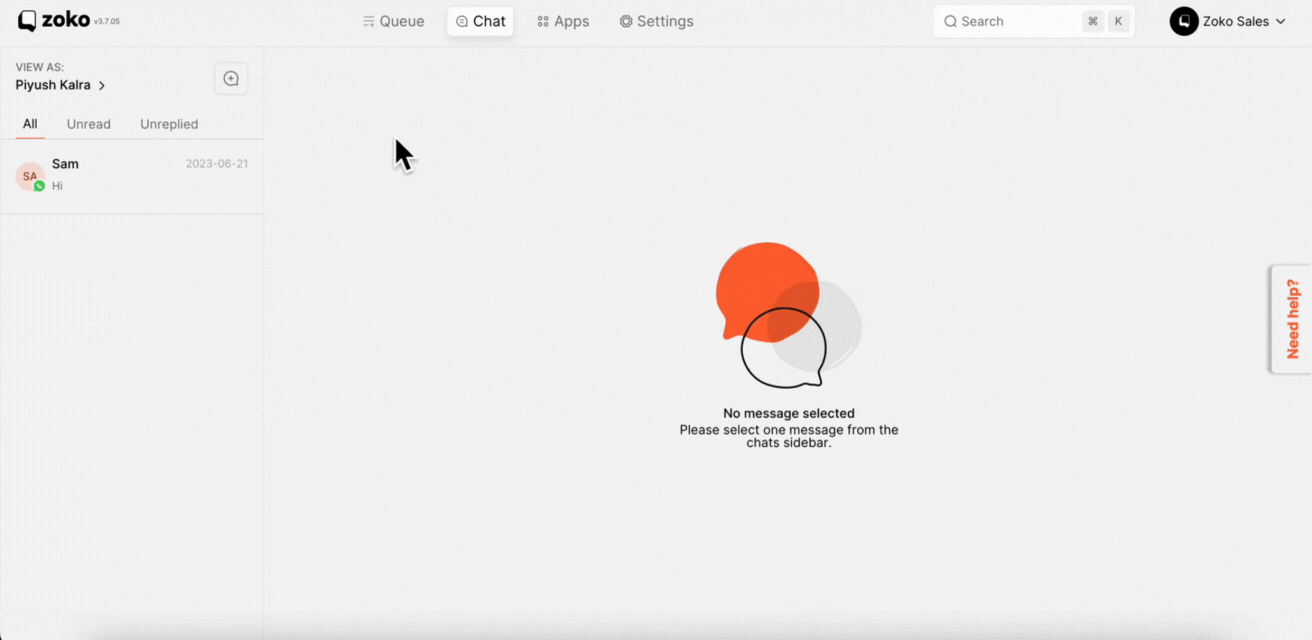Click the Settings gear icon
This screenshot has width=1312, height=640.
[626, 21]
